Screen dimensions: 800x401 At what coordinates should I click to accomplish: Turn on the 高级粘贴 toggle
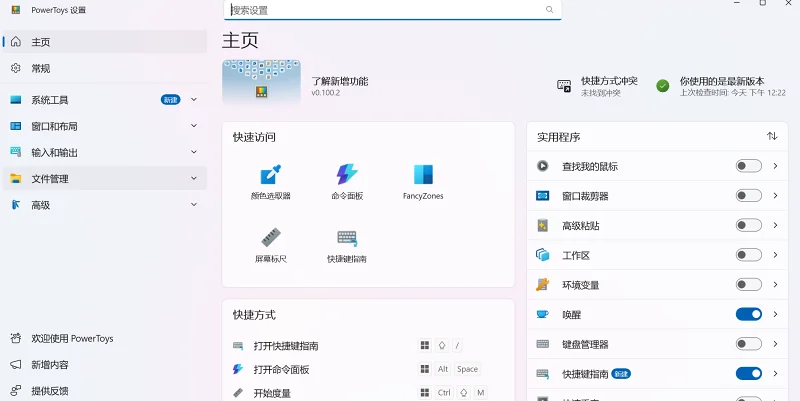click(x=748, y=225)
